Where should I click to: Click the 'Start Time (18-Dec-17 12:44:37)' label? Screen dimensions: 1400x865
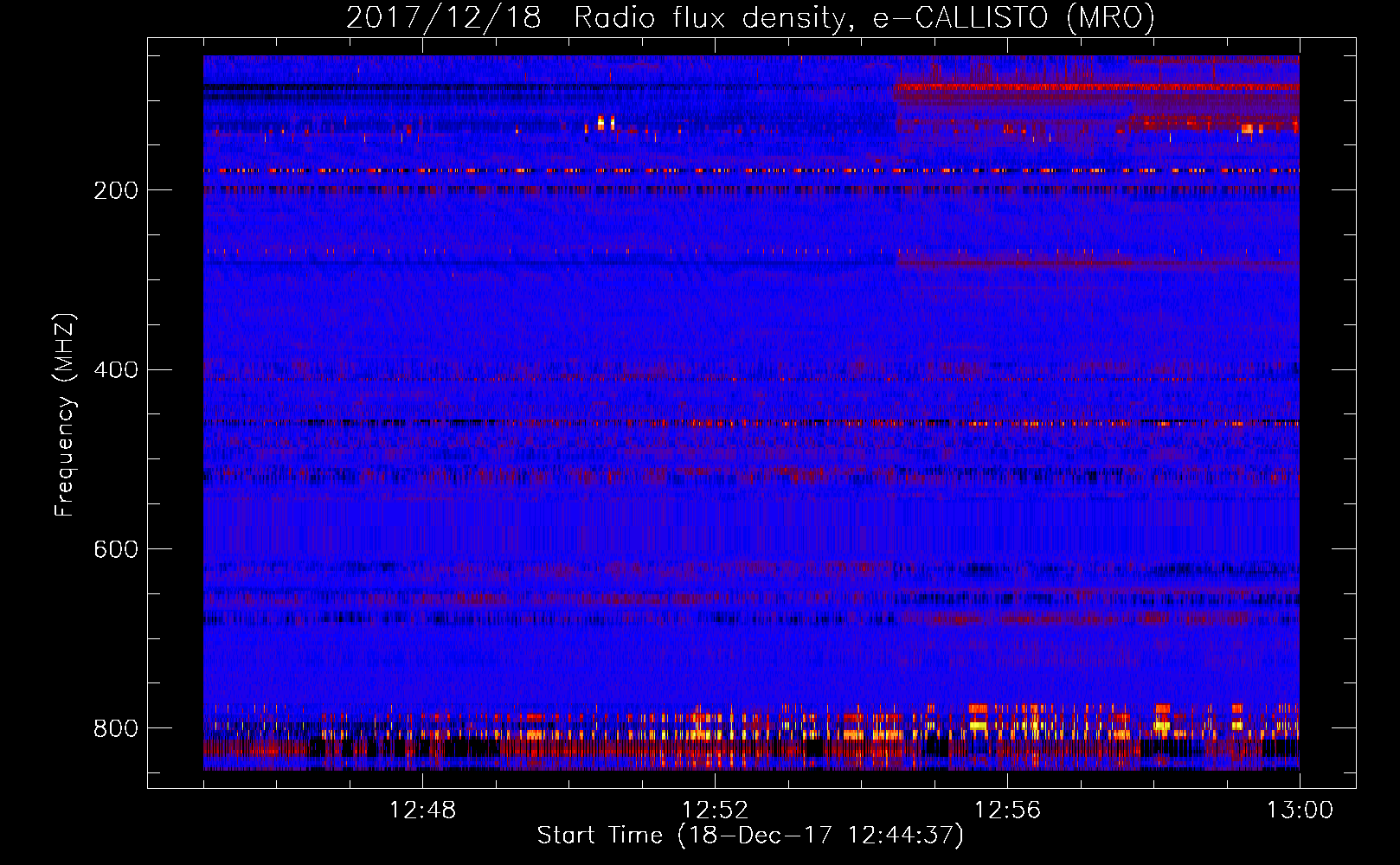(750, 836)
